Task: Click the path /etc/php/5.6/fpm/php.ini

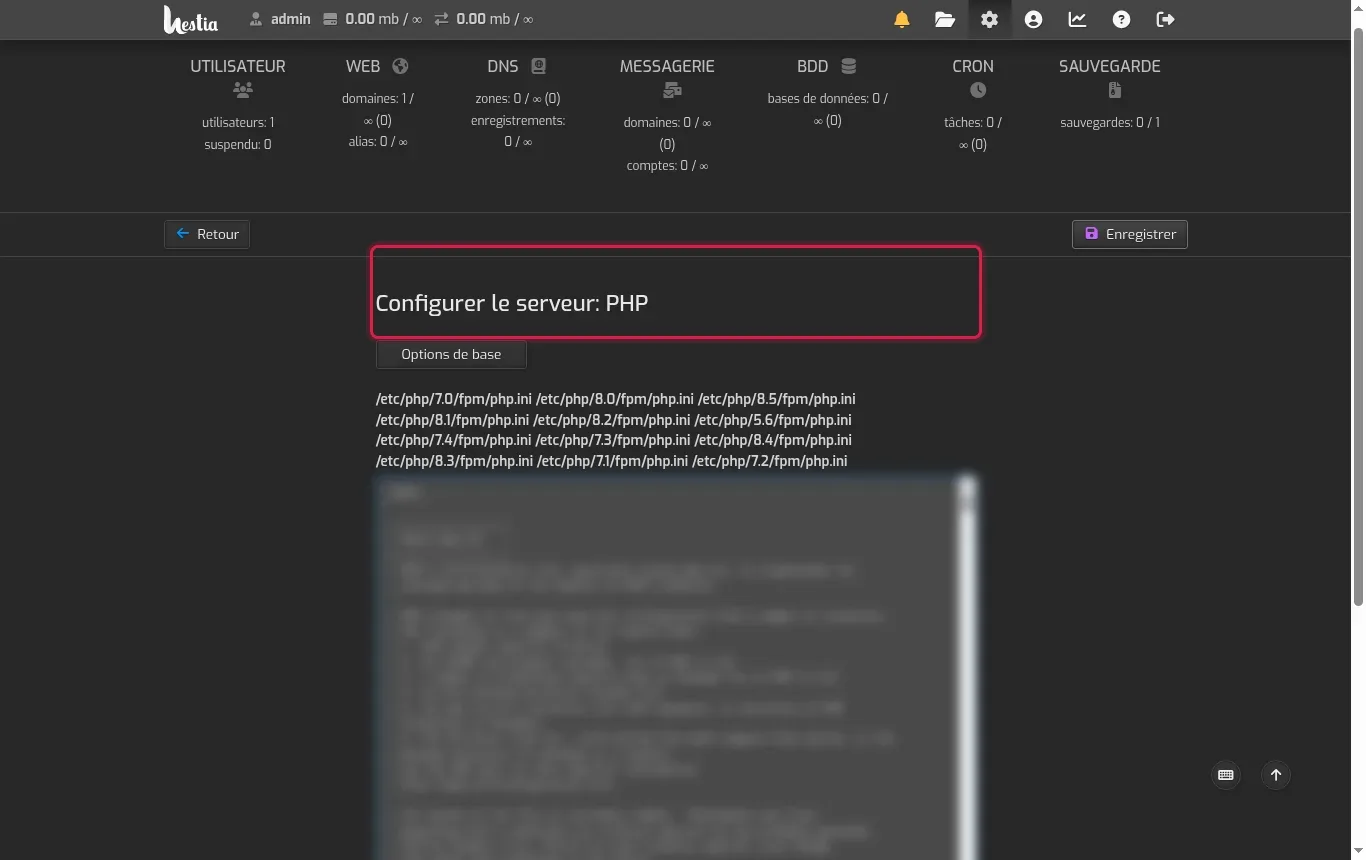Action: tap(773, 420)
